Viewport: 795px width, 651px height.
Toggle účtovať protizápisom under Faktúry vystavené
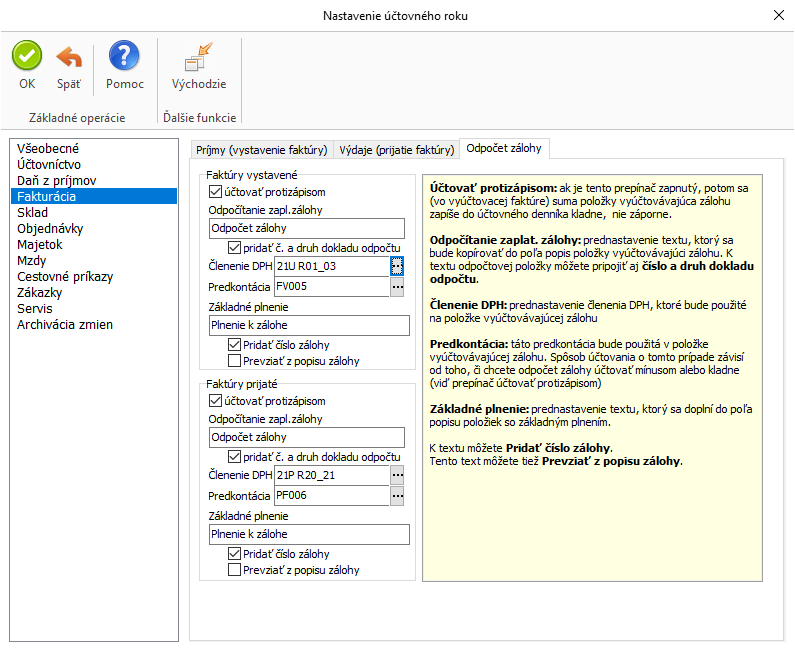(x=215, y=192)
